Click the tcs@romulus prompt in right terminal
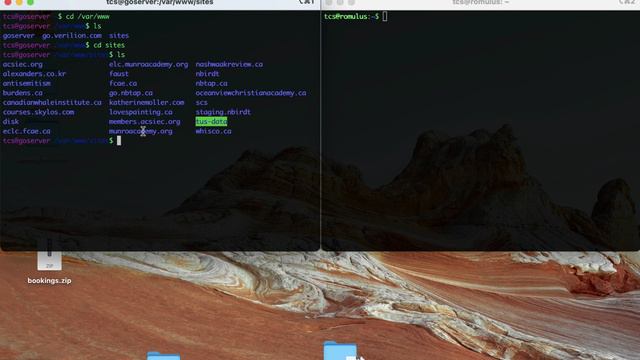Image resolution: width=640 pixels, height=360 pixels. point(351,16)
